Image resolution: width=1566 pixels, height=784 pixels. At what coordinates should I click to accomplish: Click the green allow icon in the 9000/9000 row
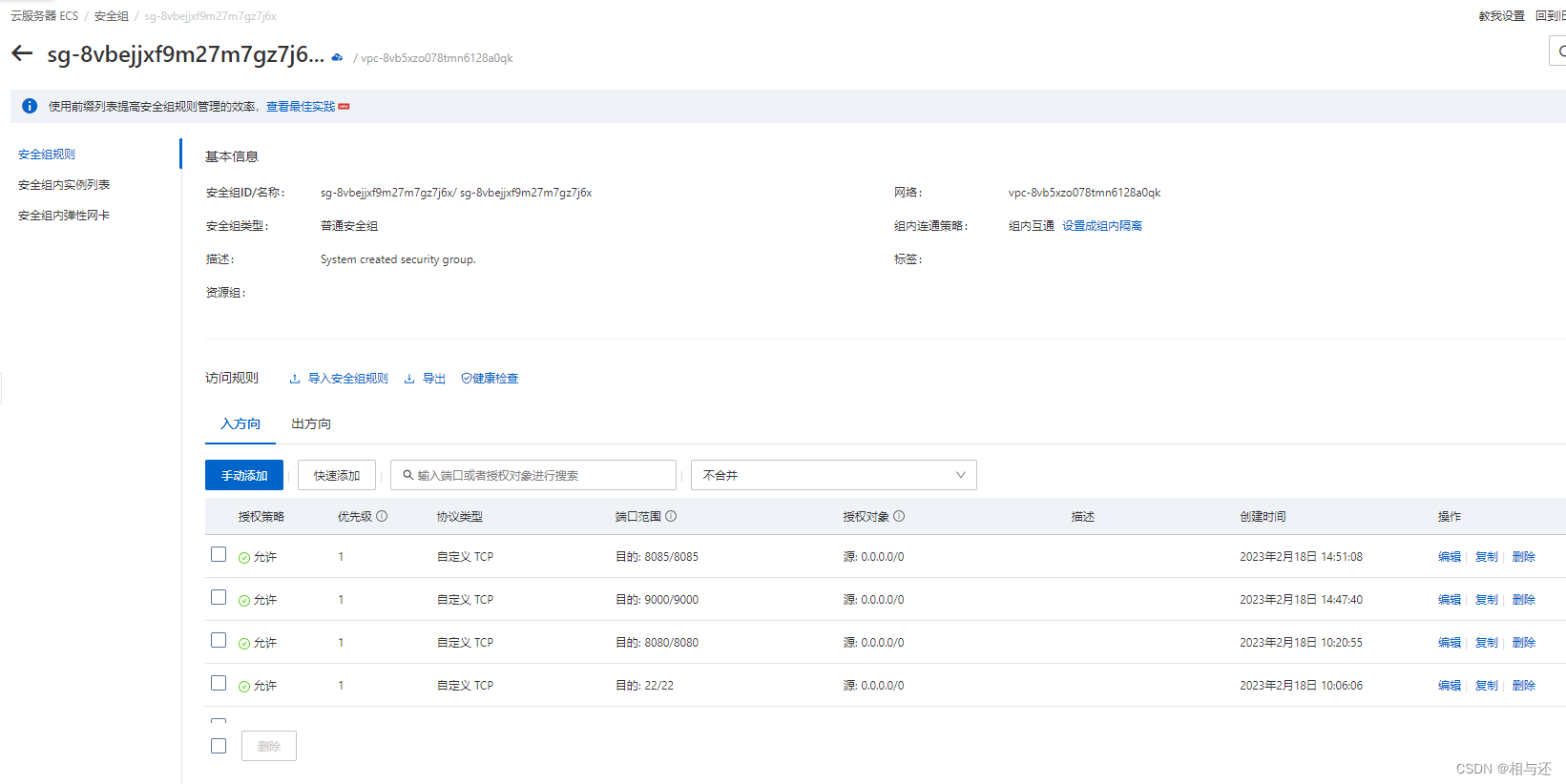click(244, 601)
